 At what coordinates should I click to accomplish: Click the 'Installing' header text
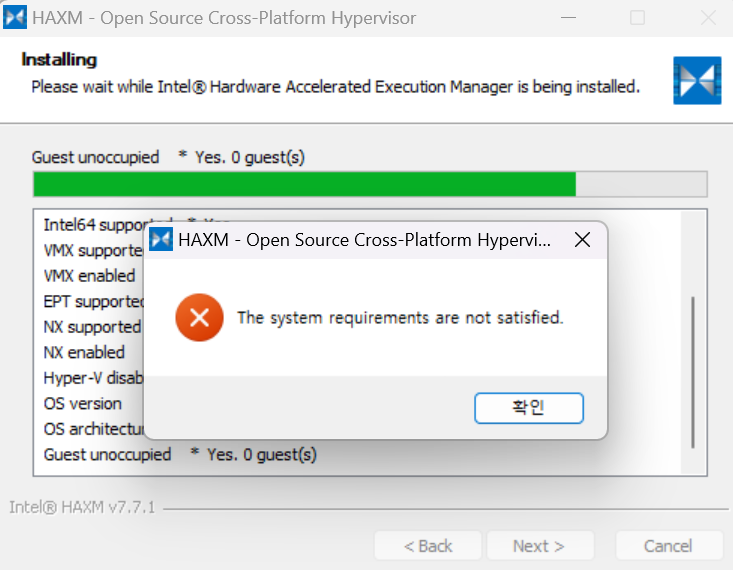point(59,60)
